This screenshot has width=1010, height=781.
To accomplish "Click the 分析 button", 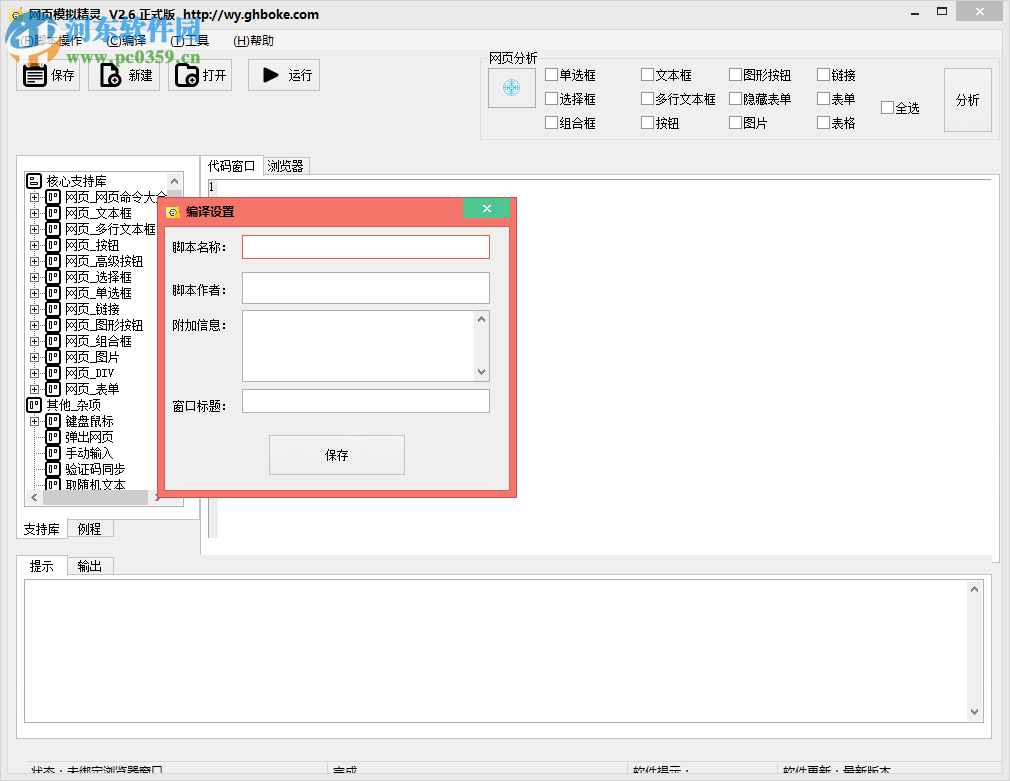I will (968, 100).
